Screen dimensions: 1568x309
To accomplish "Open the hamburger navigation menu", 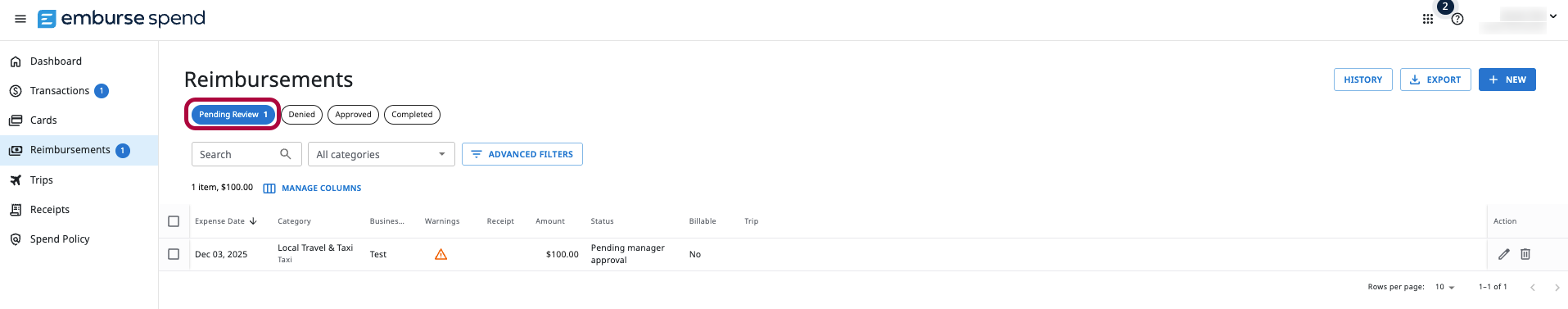I will coord(20,19).
